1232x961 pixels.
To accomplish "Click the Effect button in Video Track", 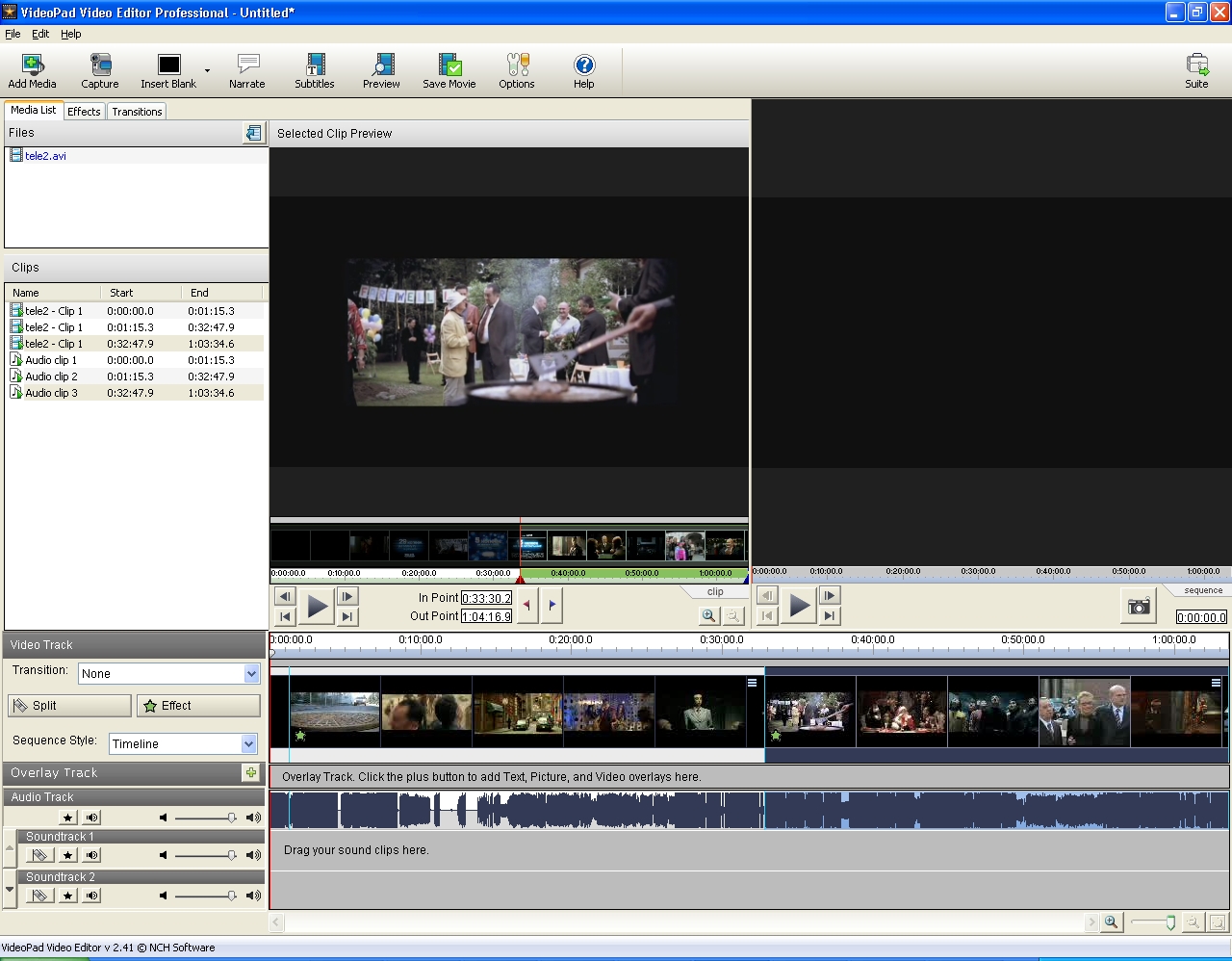I will (198, 706).
